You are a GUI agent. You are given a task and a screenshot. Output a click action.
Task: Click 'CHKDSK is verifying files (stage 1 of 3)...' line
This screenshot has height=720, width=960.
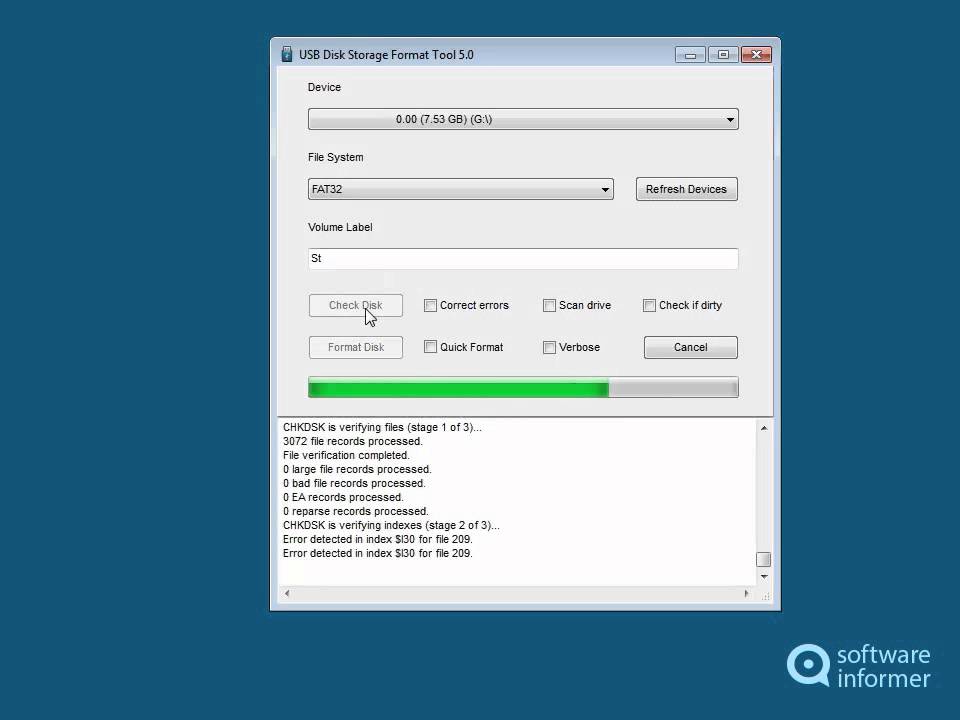click(x=382, y=427)
